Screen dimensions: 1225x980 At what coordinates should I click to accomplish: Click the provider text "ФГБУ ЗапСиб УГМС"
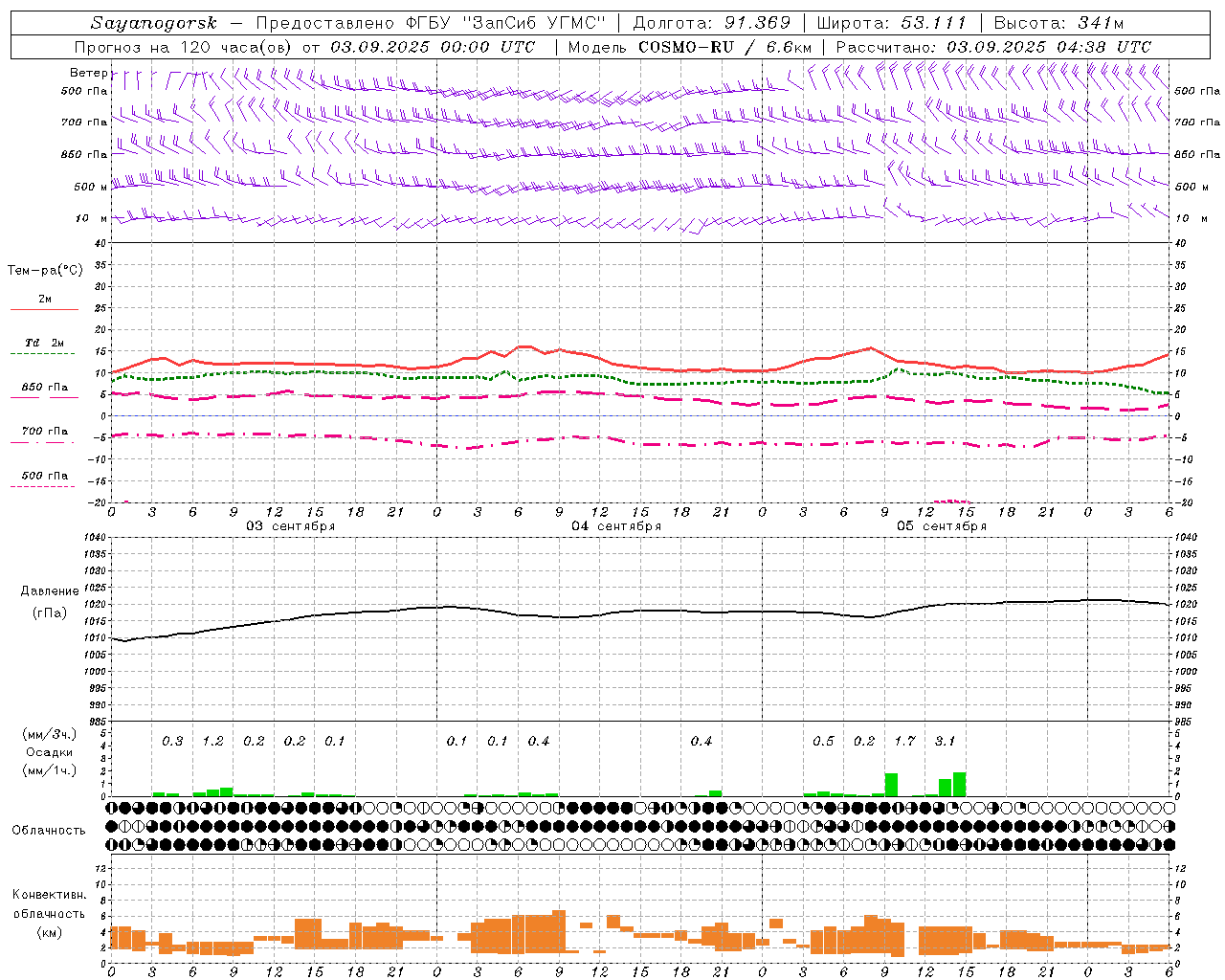(505, 23)
